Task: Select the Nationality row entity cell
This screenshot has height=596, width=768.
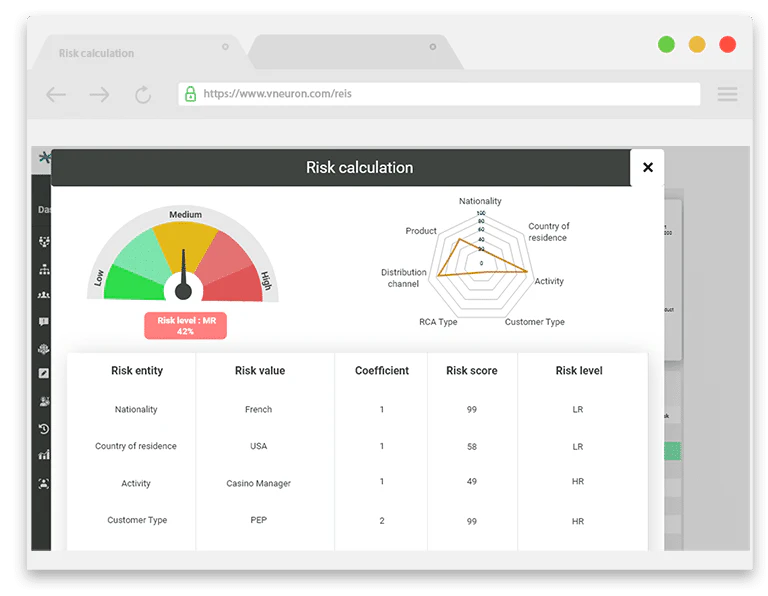Action: tap(136, 409)
